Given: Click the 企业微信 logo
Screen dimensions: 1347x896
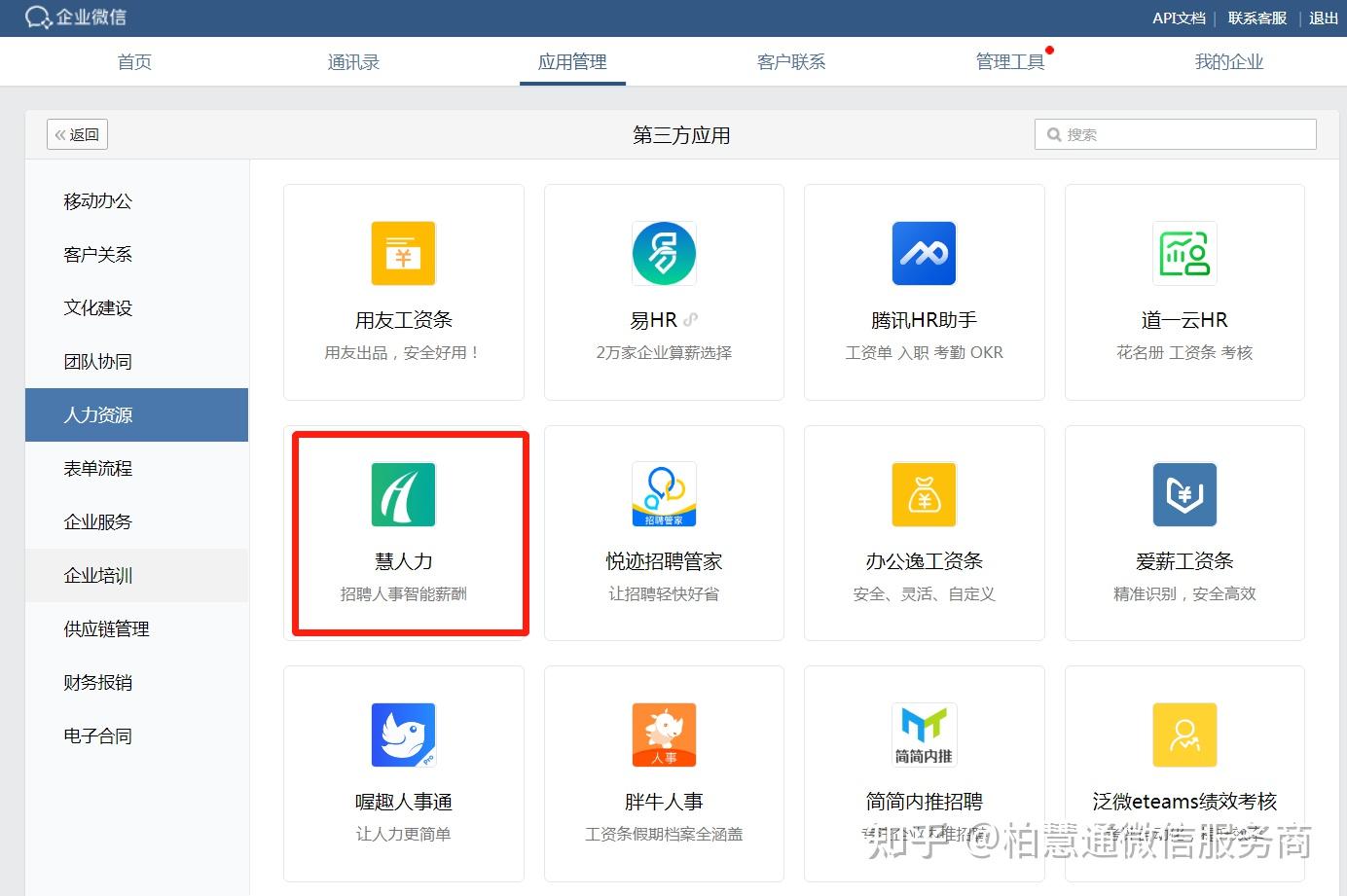Looking at the screenshot, I should click(x=76, y=18).
